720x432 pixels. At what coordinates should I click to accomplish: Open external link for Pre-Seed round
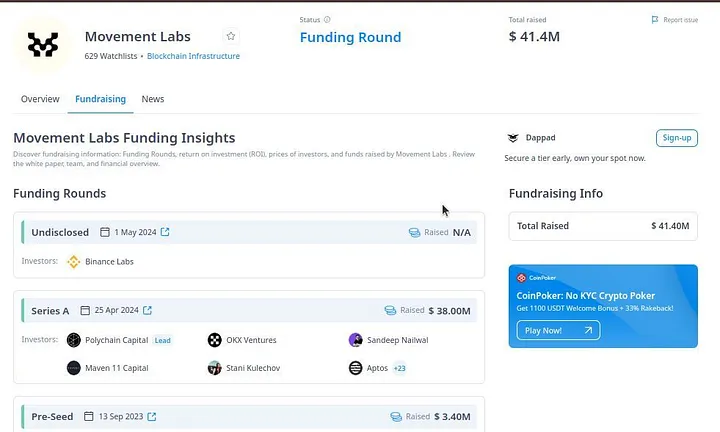tap(152, 416)
